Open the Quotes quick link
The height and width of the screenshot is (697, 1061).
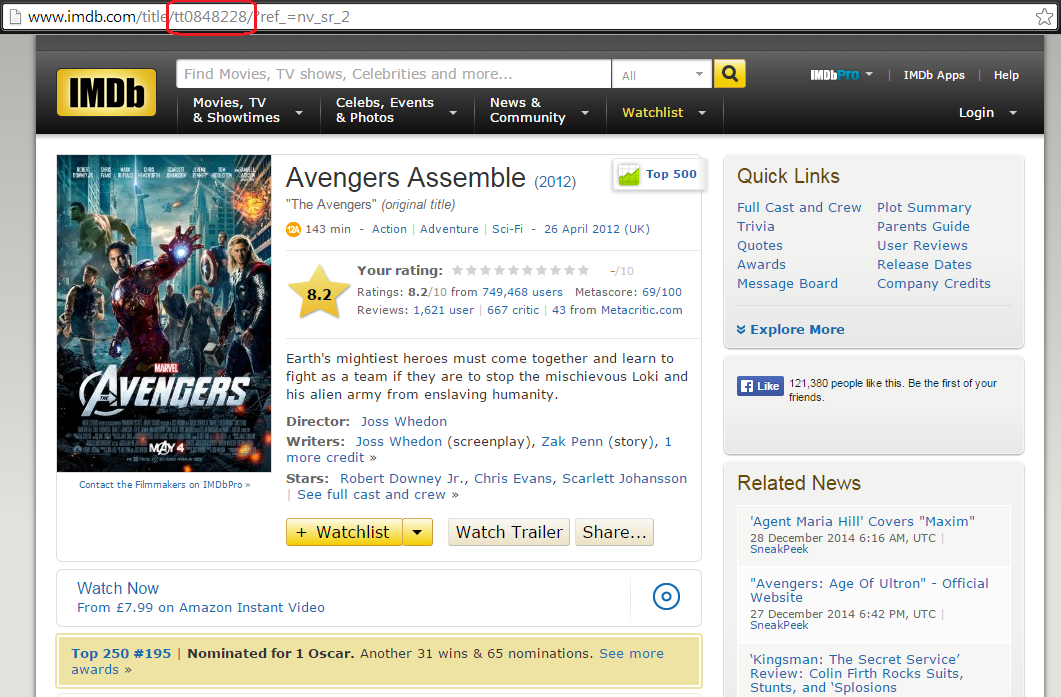[760, 246]
